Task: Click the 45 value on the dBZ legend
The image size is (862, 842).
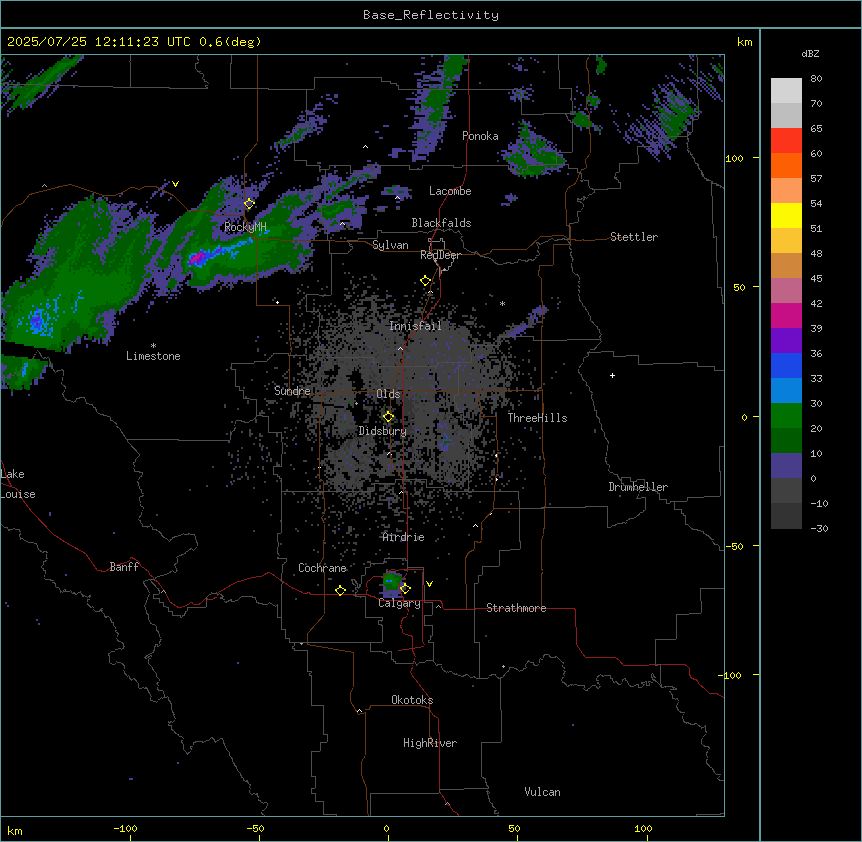Action: click(x=816, y=279)
